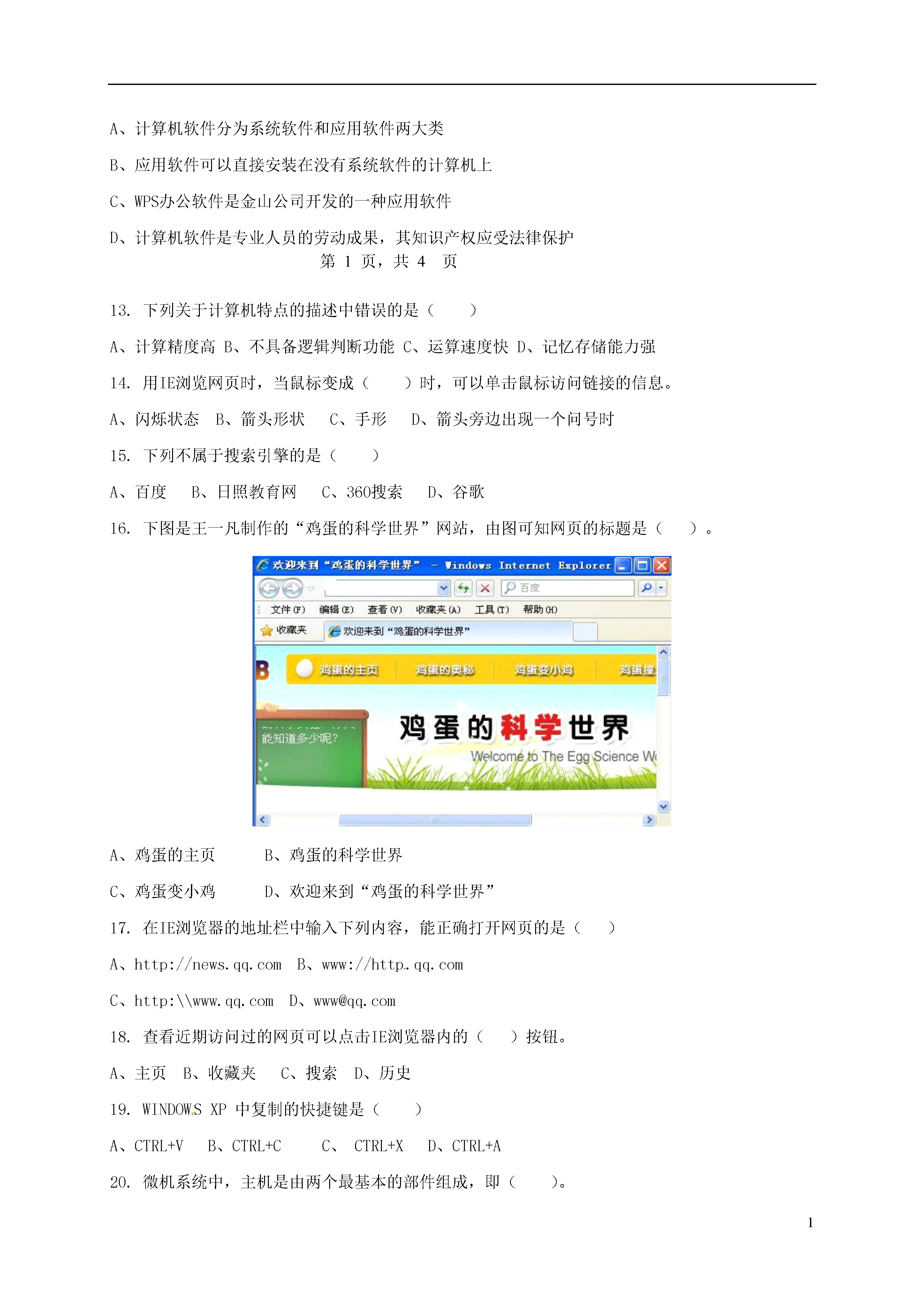Maximize the Internet Explorer window

point(643,565)
